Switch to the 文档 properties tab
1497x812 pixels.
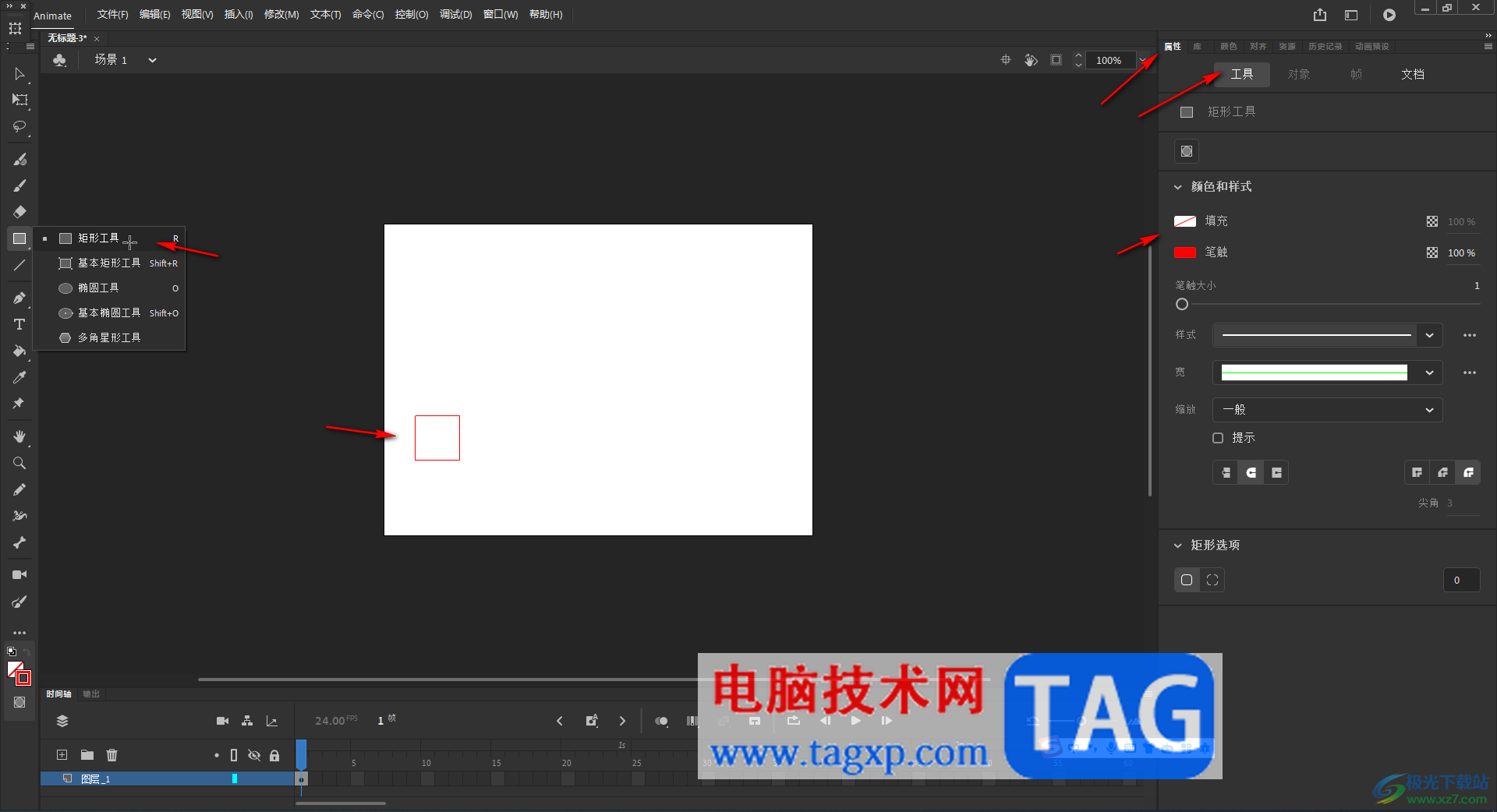click(1413, 74)
